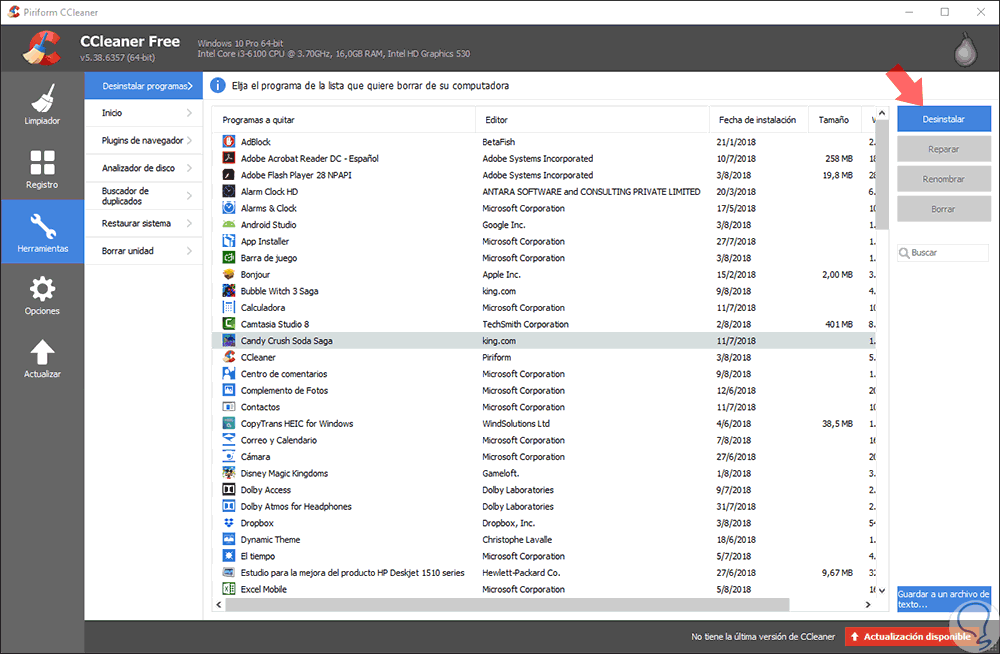Click the Android Studio program icon
The height and width of the screenshot is (654, 1000).
pyautogui.click(x=229, y=225)
